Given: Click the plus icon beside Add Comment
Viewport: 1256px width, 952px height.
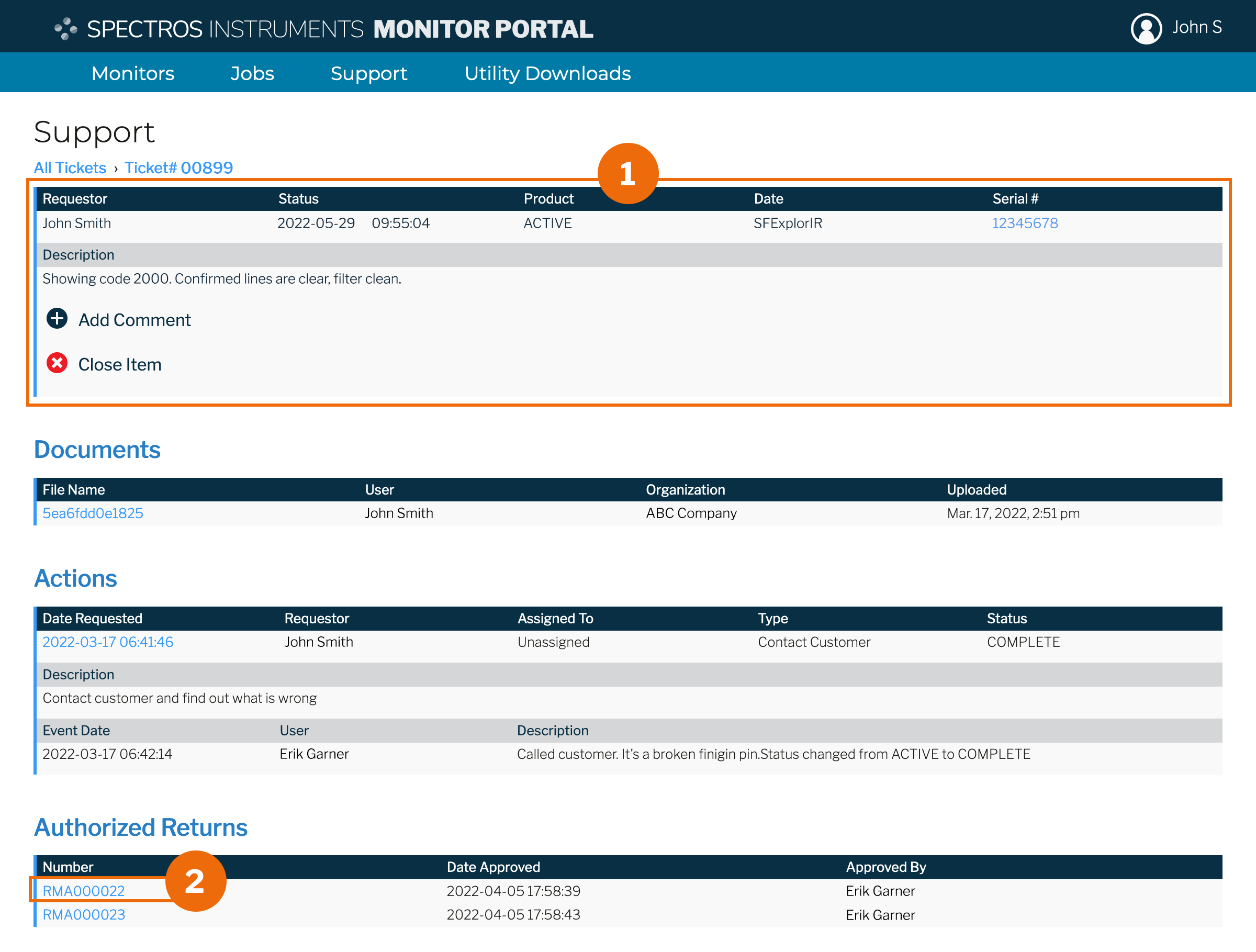Looking at the screenshot, I should click(57, 319).
